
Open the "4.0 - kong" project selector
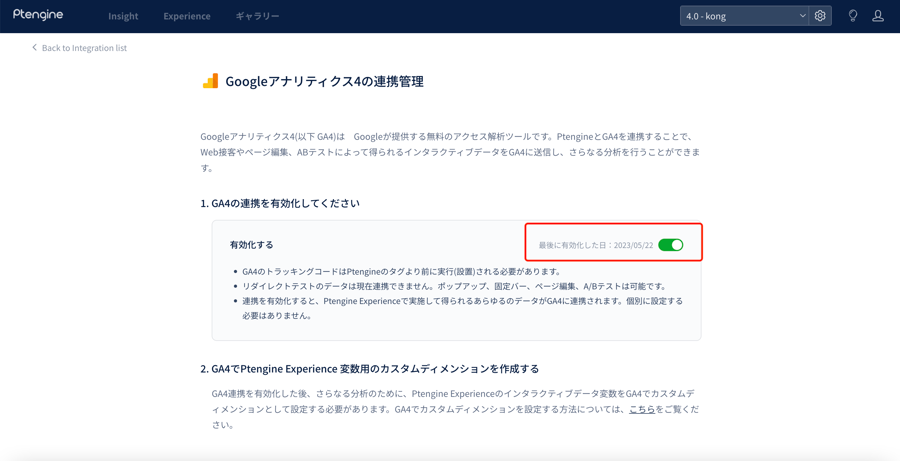740,16
